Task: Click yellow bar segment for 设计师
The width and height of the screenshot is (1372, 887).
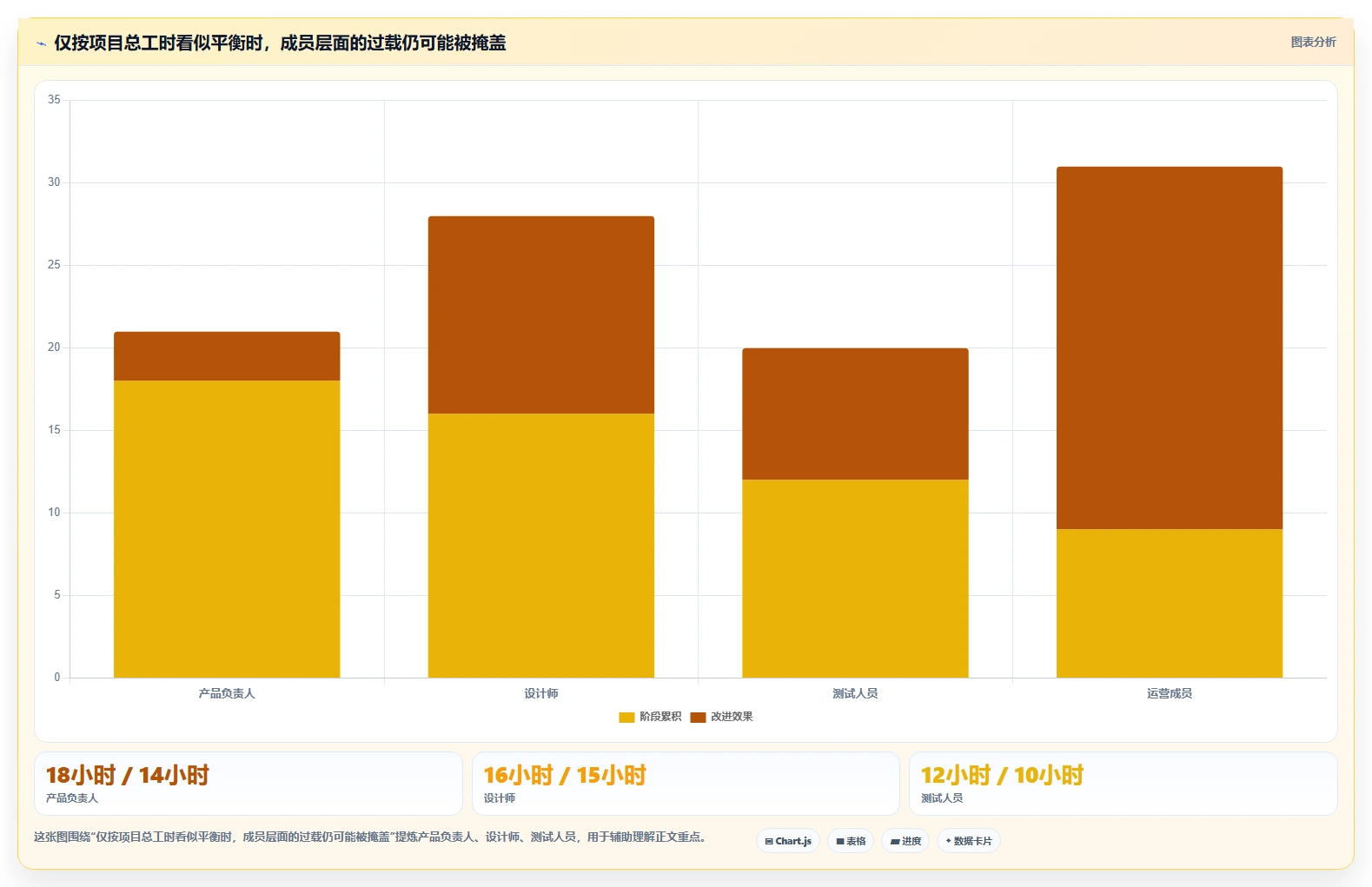Action: (x=541, y=546)
